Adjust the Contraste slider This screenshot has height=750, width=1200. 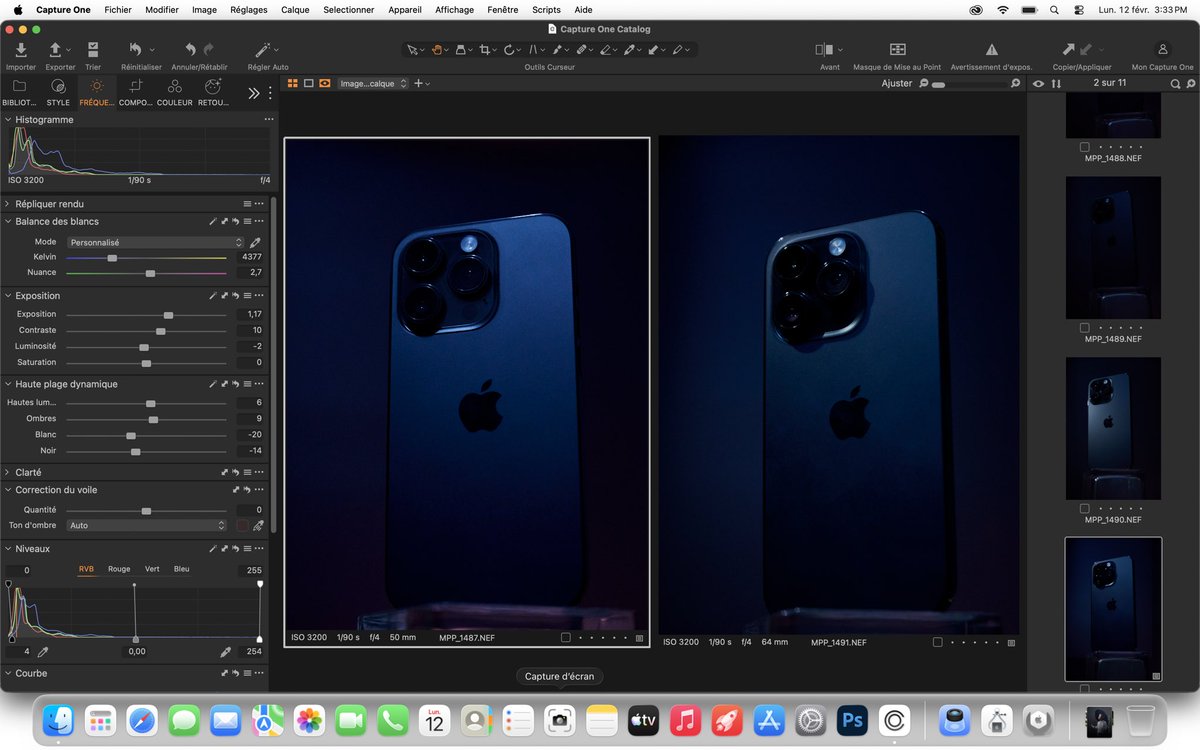pos(146,330)
